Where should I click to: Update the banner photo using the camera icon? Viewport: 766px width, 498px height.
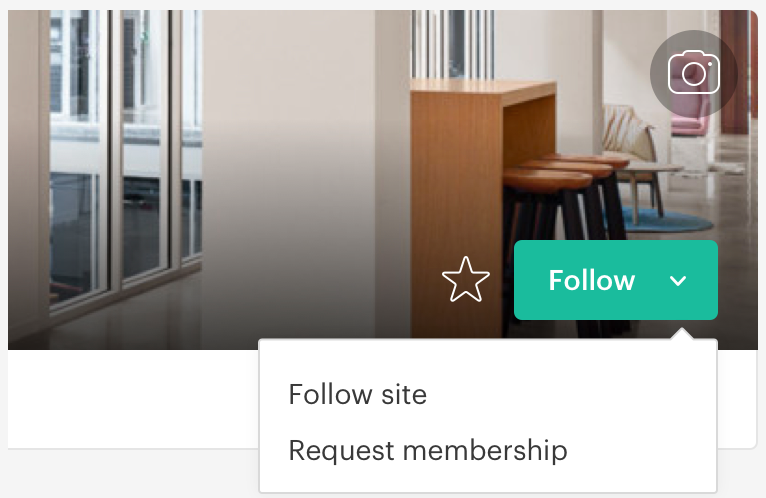tap(694, 73)
